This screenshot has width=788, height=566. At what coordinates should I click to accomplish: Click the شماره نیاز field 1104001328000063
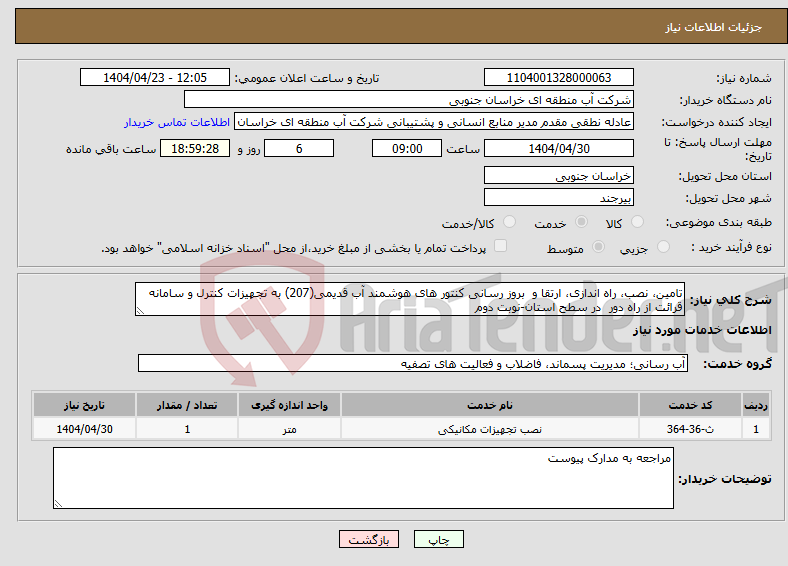[559, 77]
